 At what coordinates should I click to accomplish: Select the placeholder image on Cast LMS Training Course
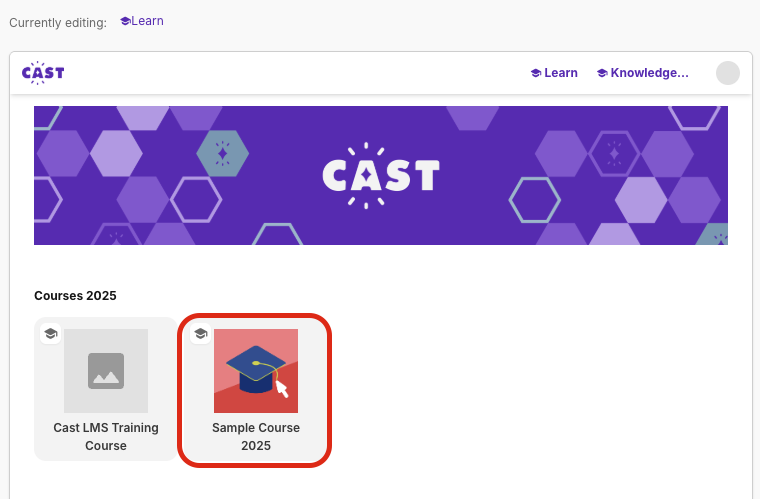(106, 371)
